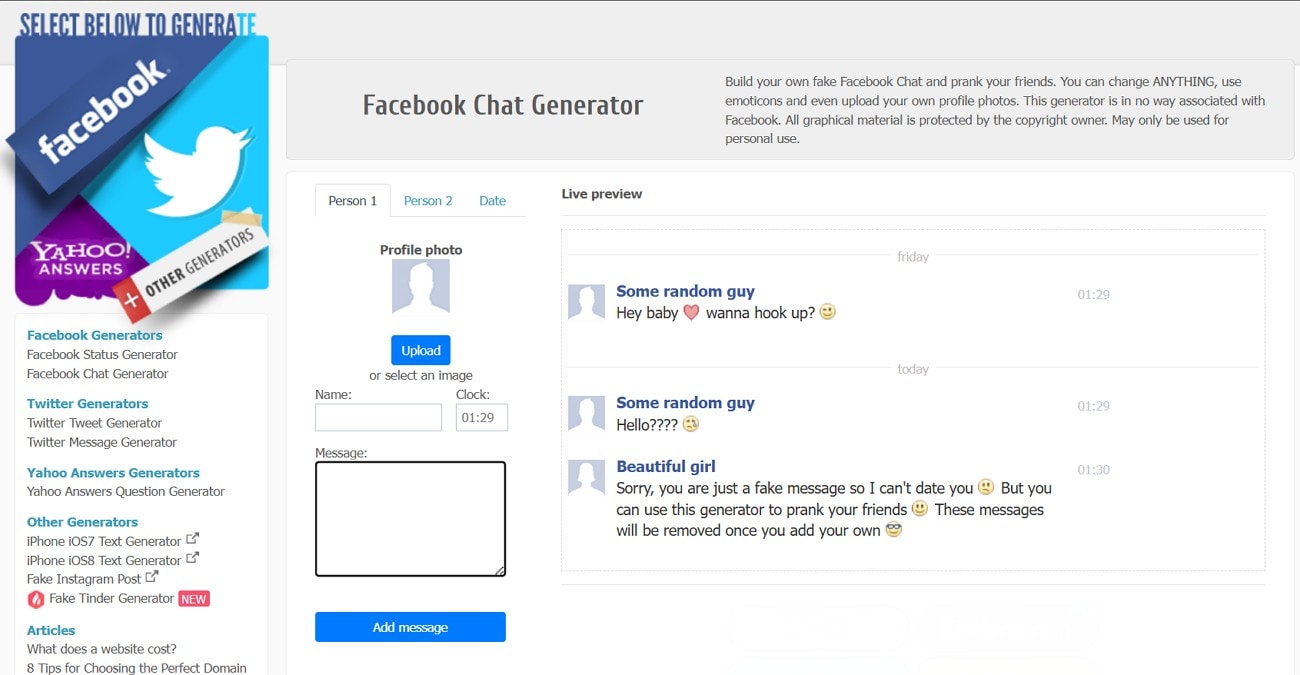Viewport: 1300px width, 675px height.
Task: Open the Articles heading link
Action: 51,630
